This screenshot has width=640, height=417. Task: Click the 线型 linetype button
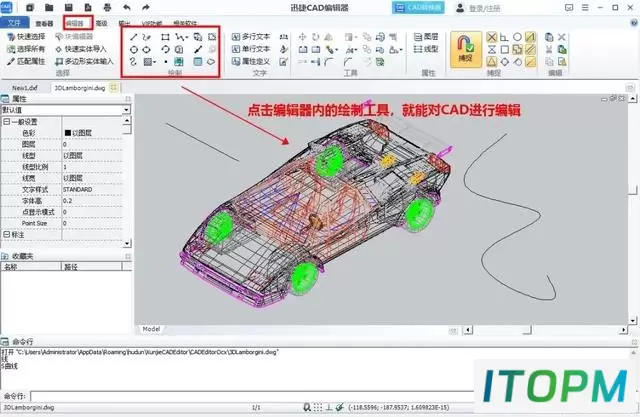coord(426,49)
